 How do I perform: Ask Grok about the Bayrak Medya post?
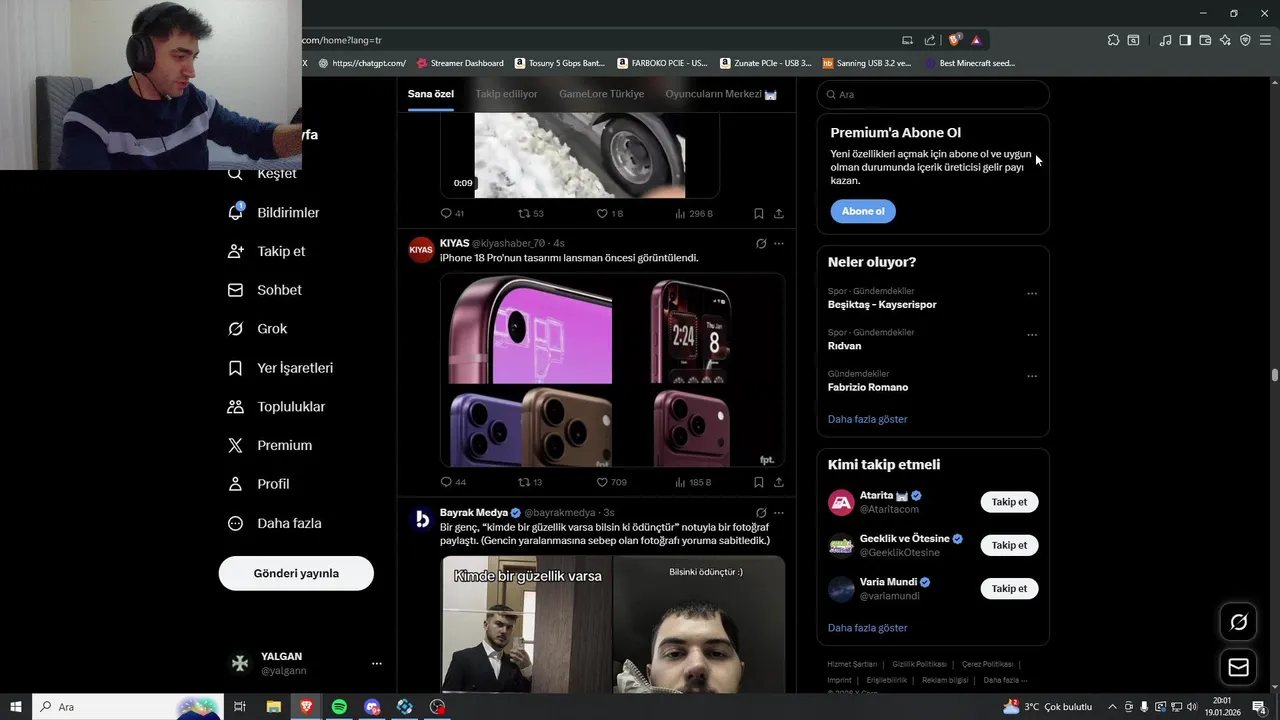[x=761, y=512]
